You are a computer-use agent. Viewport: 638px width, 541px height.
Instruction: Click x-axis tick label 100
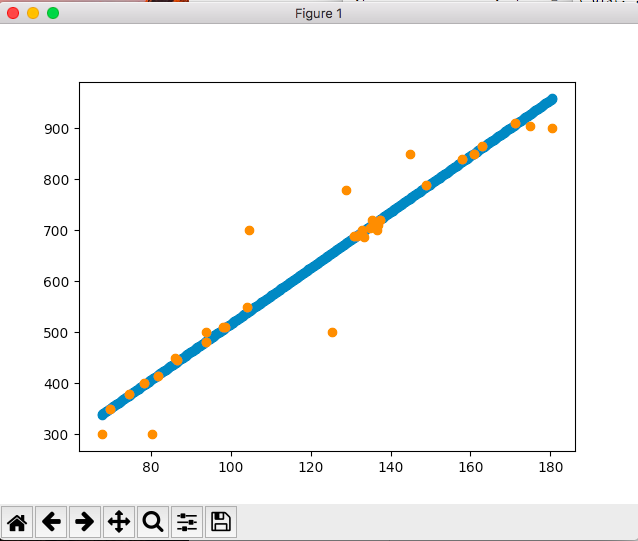pyautogui.click(x=231, y=467)
